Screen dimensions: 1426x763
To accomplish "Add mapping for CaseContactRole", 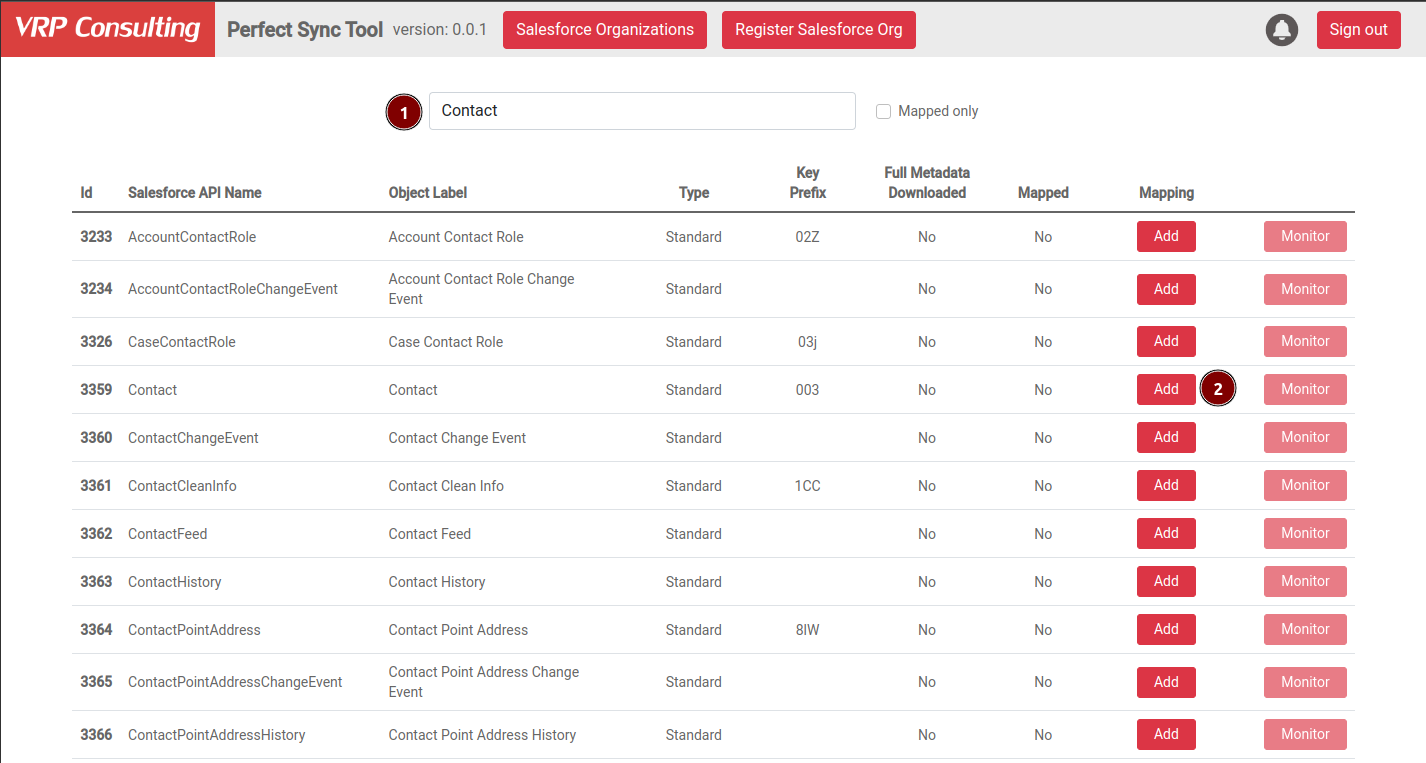I will point(1166,341).
